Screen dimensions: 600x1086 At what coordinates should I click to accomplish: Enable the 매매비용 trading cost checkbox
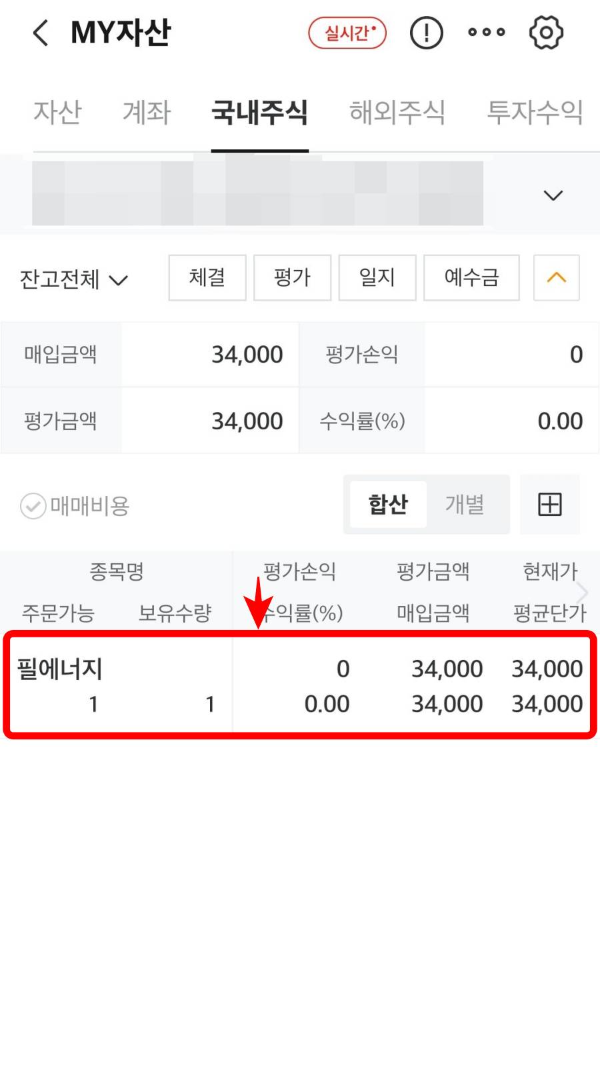tap(29, 504)
